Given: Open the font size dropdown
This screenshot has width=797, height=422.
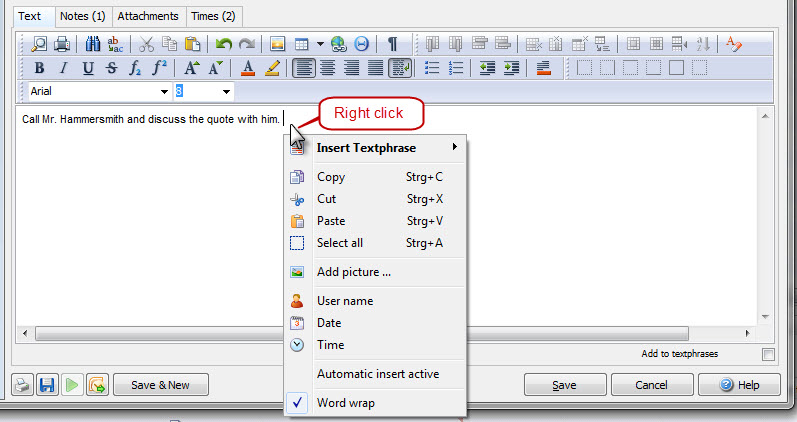Looking at the screenshot, I should [x=227, y=92].
